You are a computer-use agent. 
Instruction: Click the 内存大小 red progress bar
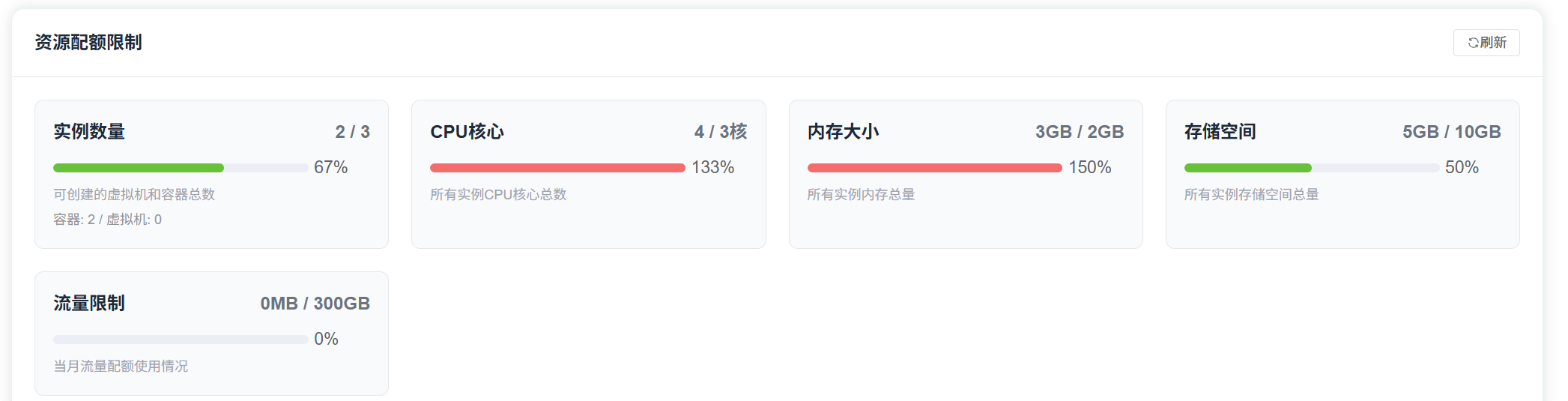[934, 168]
